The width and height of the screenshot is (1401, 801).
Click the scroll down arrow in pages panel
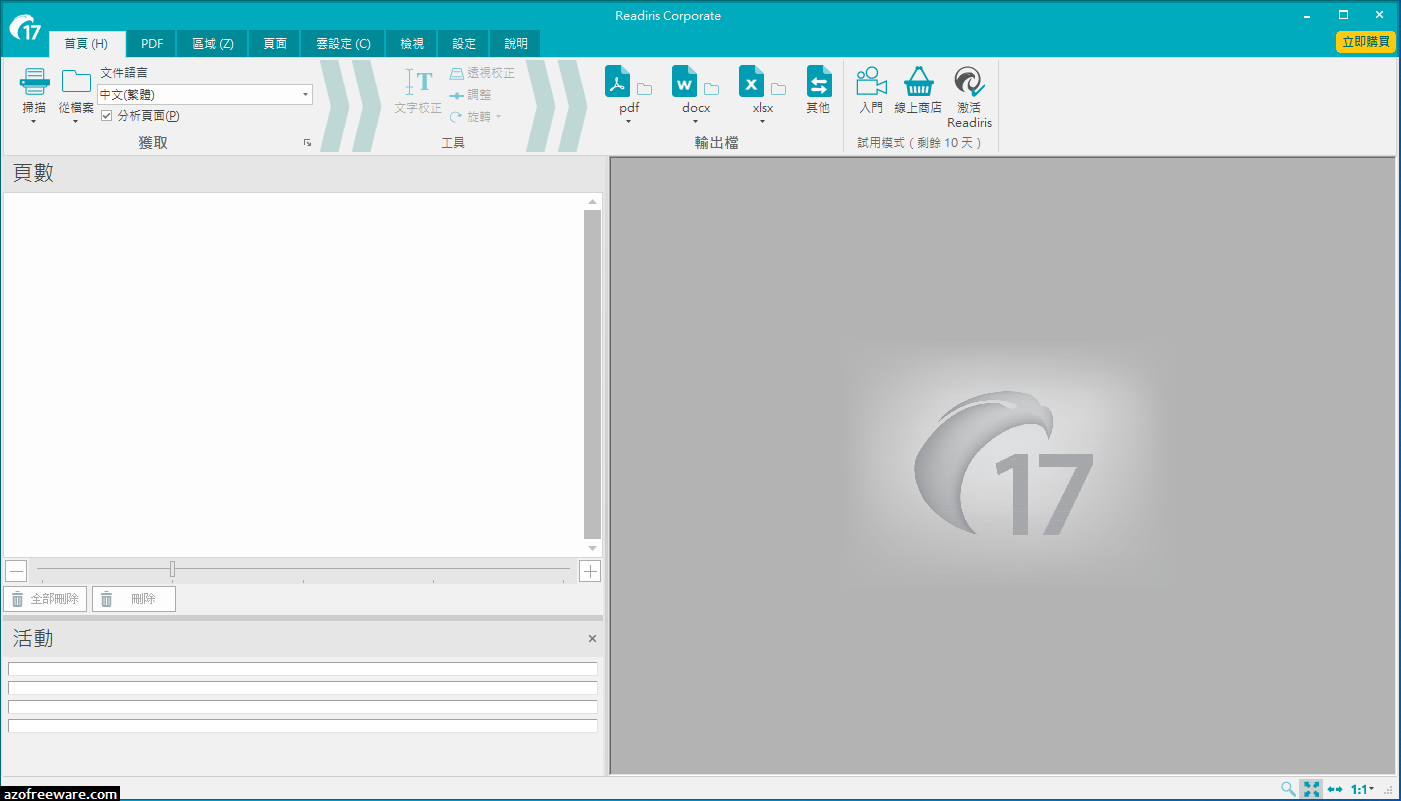(x=592, y=548)
